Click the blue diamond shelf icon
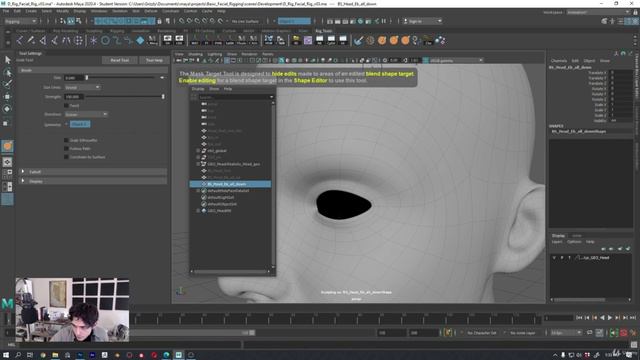 point(140,40)
